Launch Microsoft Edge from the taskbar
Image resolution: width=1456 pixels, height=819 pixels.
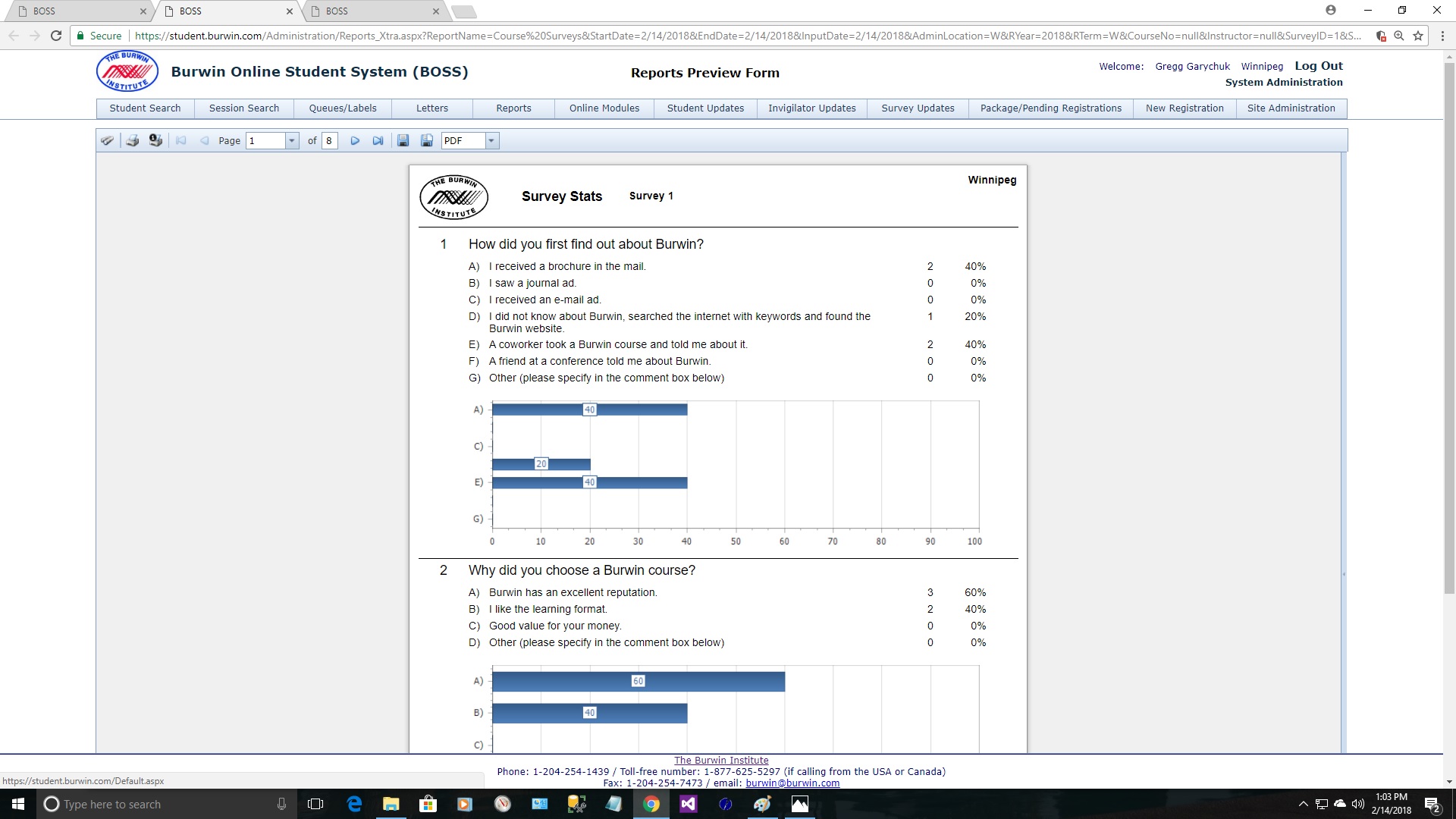click(x=354, y=804)
